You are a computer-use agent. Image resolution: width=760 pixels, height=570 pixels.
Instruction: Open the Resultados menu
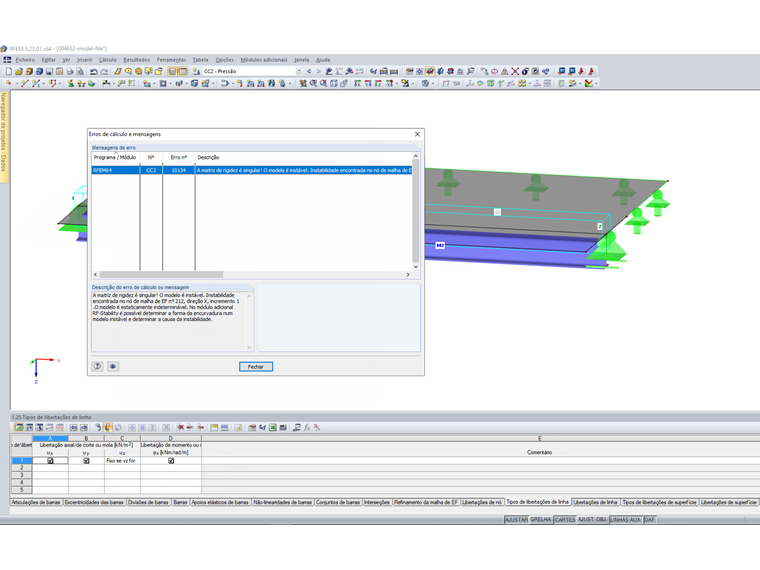point(137,60)
